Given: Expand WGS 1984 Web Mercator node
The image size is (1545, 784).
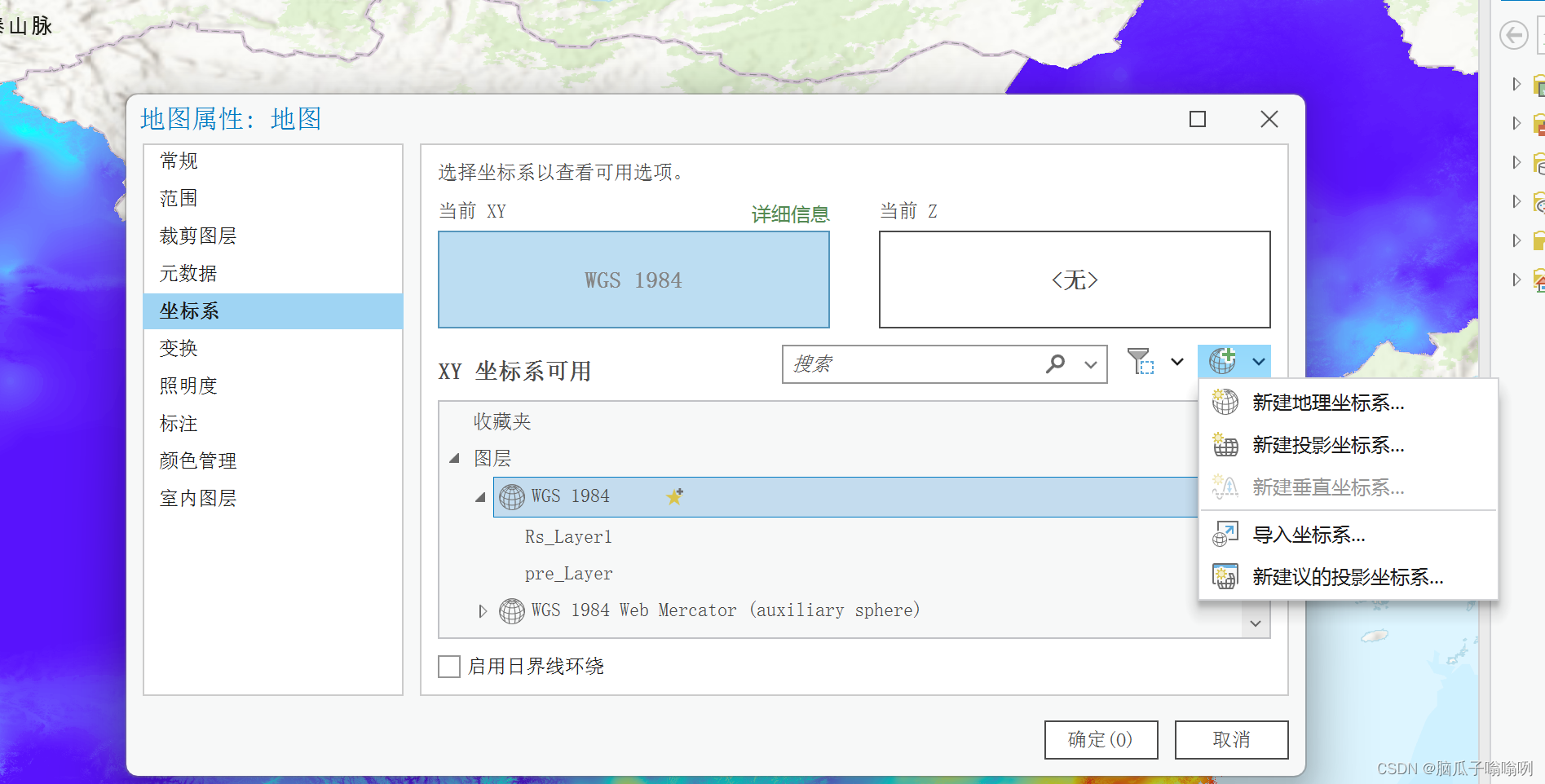Looking at the screenshot, I should pyautogui.click(x=482, y=610).
